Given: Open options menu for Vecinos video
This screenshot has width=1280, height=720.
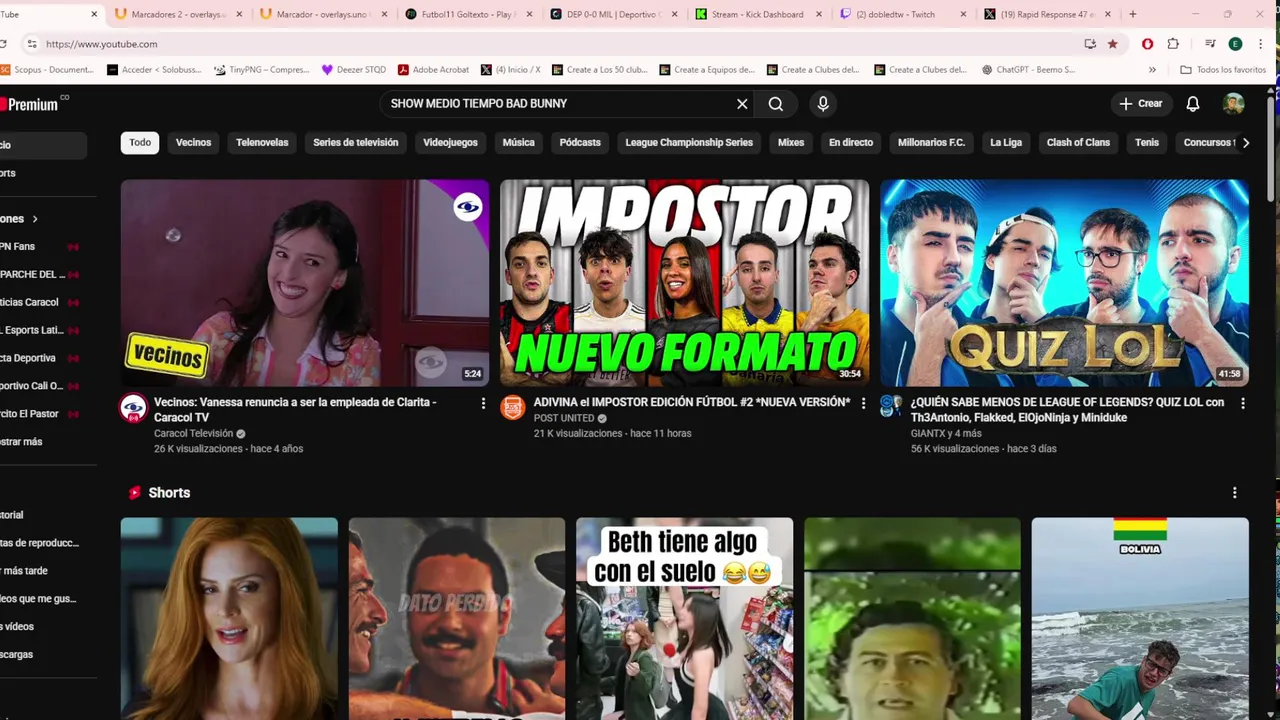Looking at the screenshot, I should [x=483, y=403].
